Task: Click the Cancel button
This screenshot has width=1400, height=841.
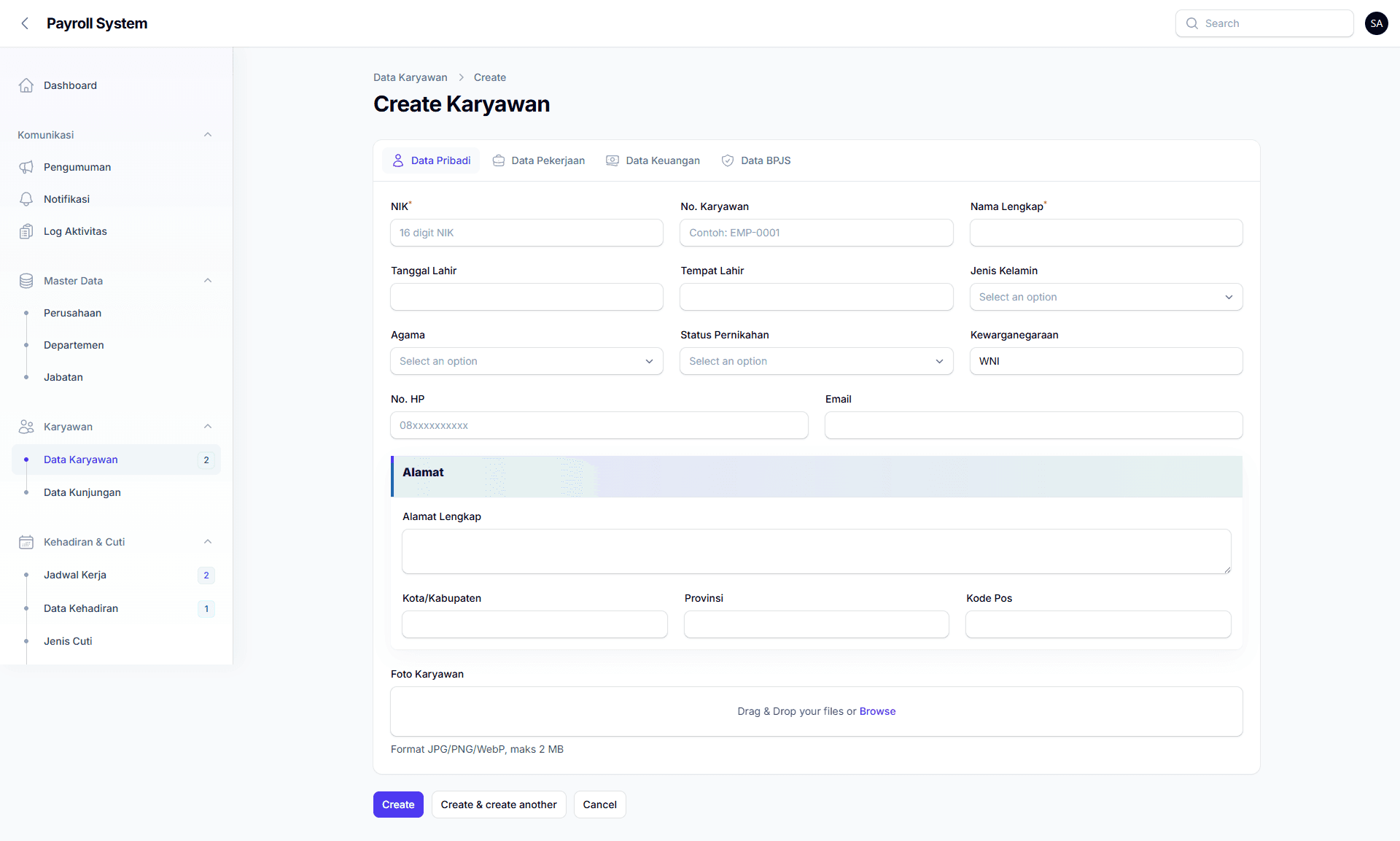Action: tap(599, 805)
